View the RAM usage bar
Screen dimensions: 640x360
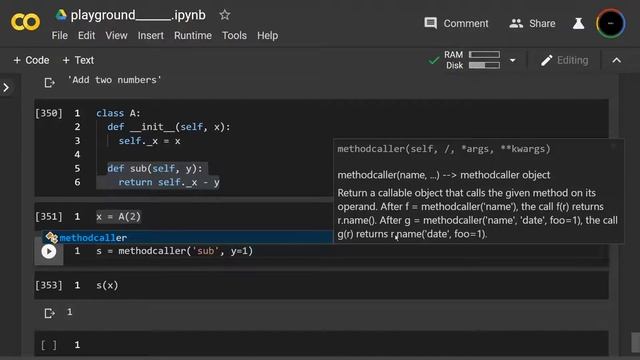pyautogui.click(x=484, y=54)
